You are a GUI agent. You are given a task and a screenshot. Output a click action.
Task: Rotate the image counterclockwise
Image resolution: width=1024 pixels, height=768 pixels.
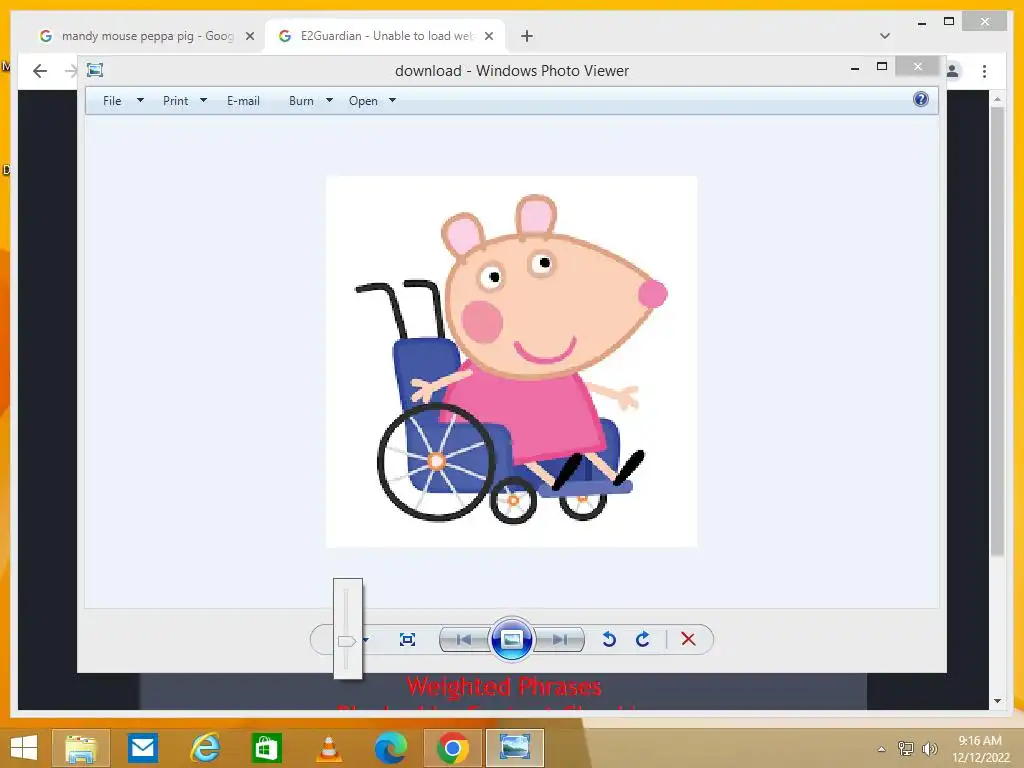pyautogui.click(x=609, y=639)
